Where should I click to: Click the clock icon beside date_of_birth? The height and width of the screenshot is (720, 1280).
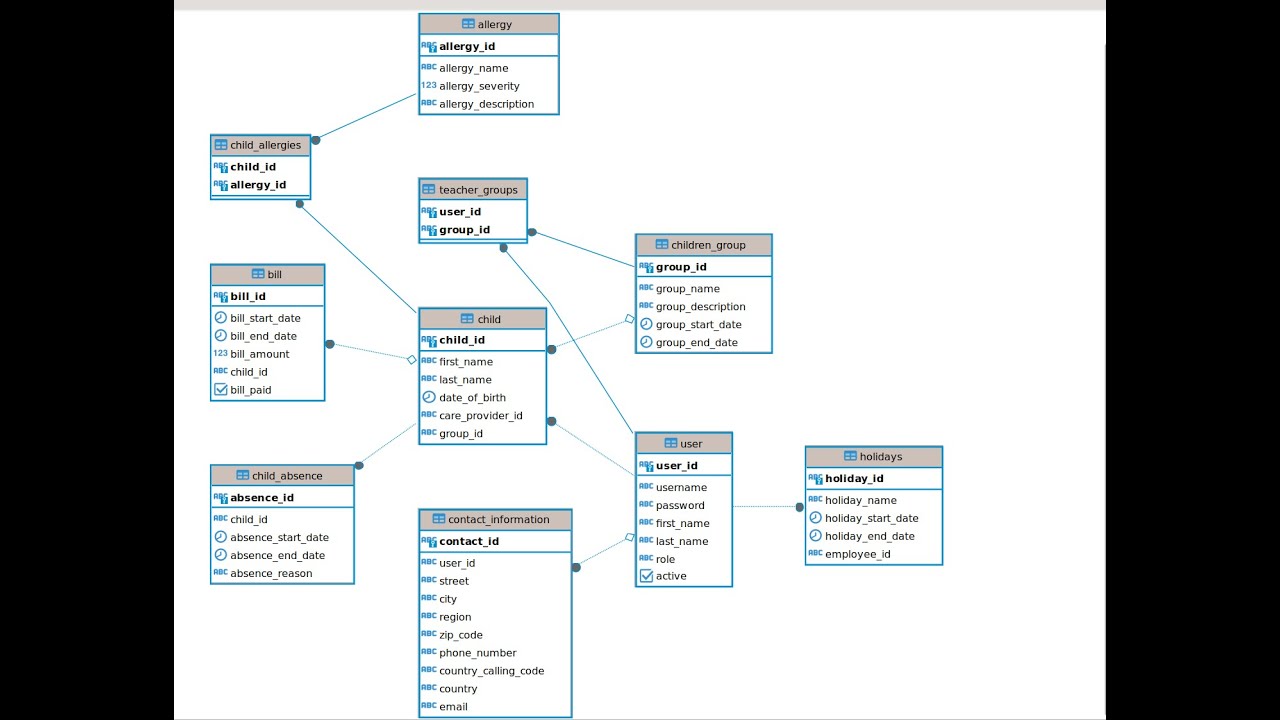429,397
